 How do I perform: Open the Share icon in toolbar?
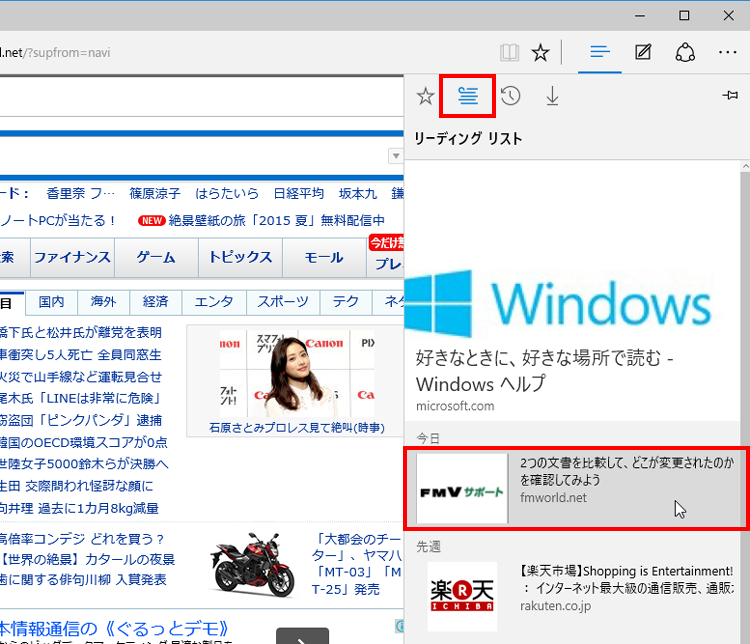click(686, 52)
